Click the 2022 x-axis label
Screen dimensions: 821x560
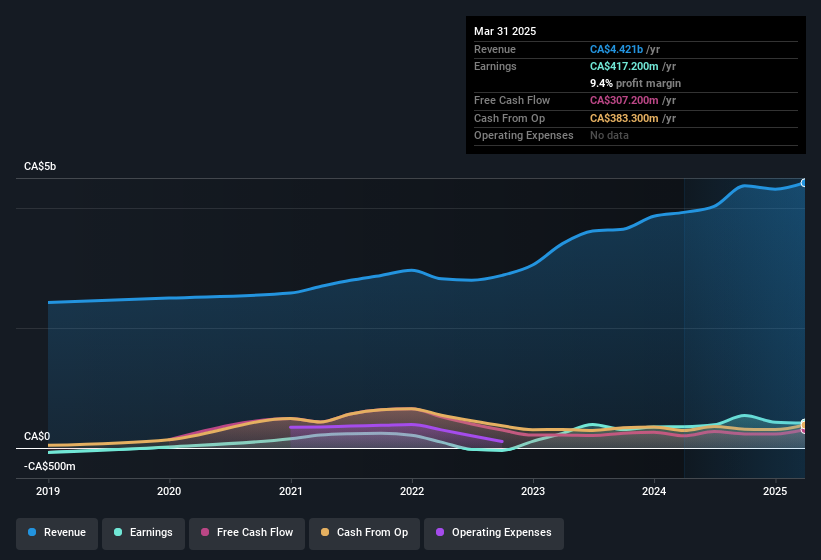(x=412, y=491)
